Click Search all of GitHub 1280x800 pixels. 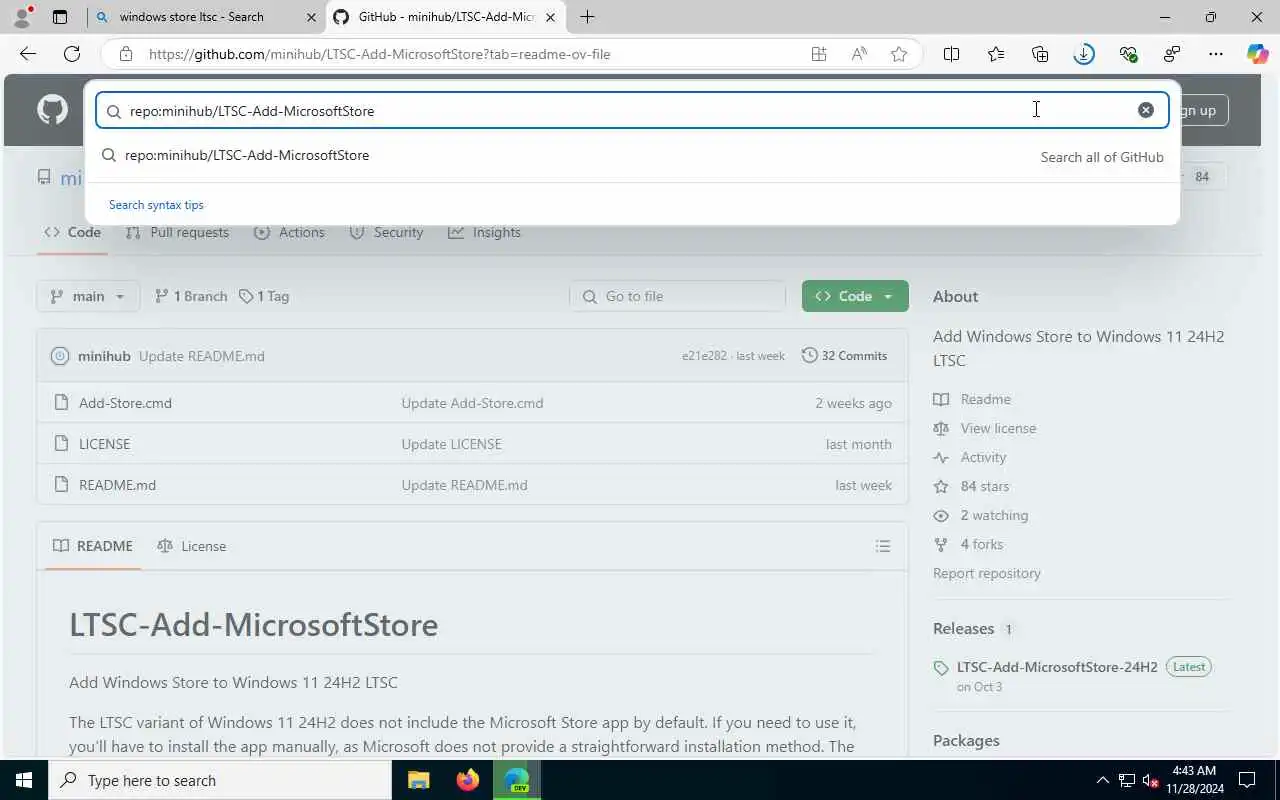[x=1102, y=157]
